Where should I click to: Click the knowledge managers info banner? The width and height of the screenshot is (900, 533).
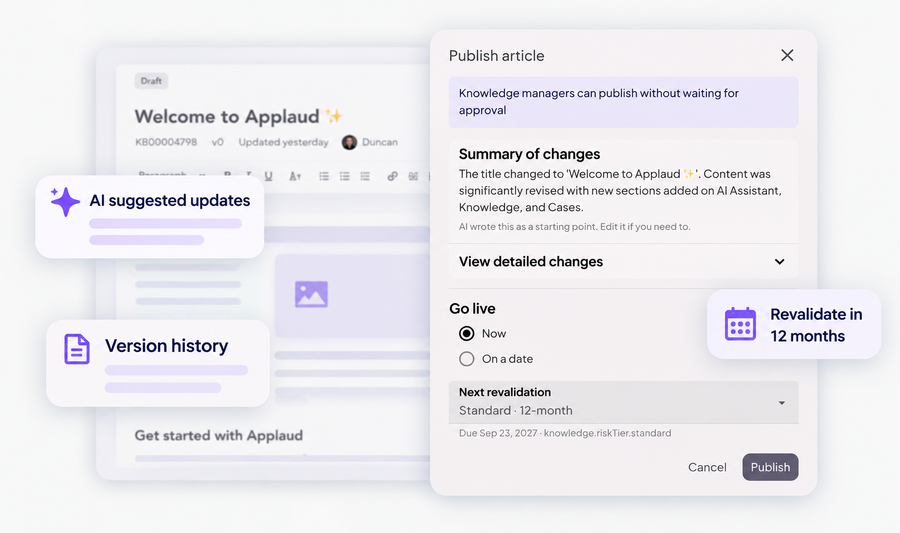point(623,102)
